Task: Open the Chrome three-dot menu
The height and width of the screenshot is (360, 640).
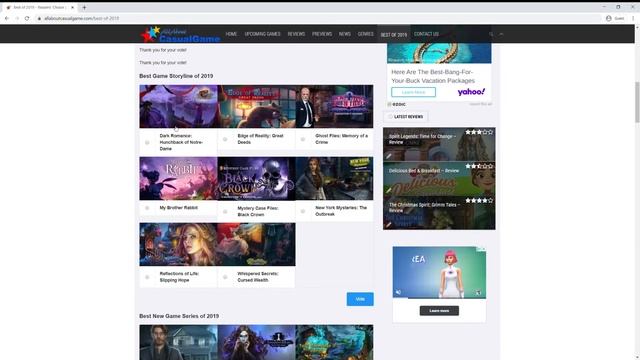Action: point(633,18)
